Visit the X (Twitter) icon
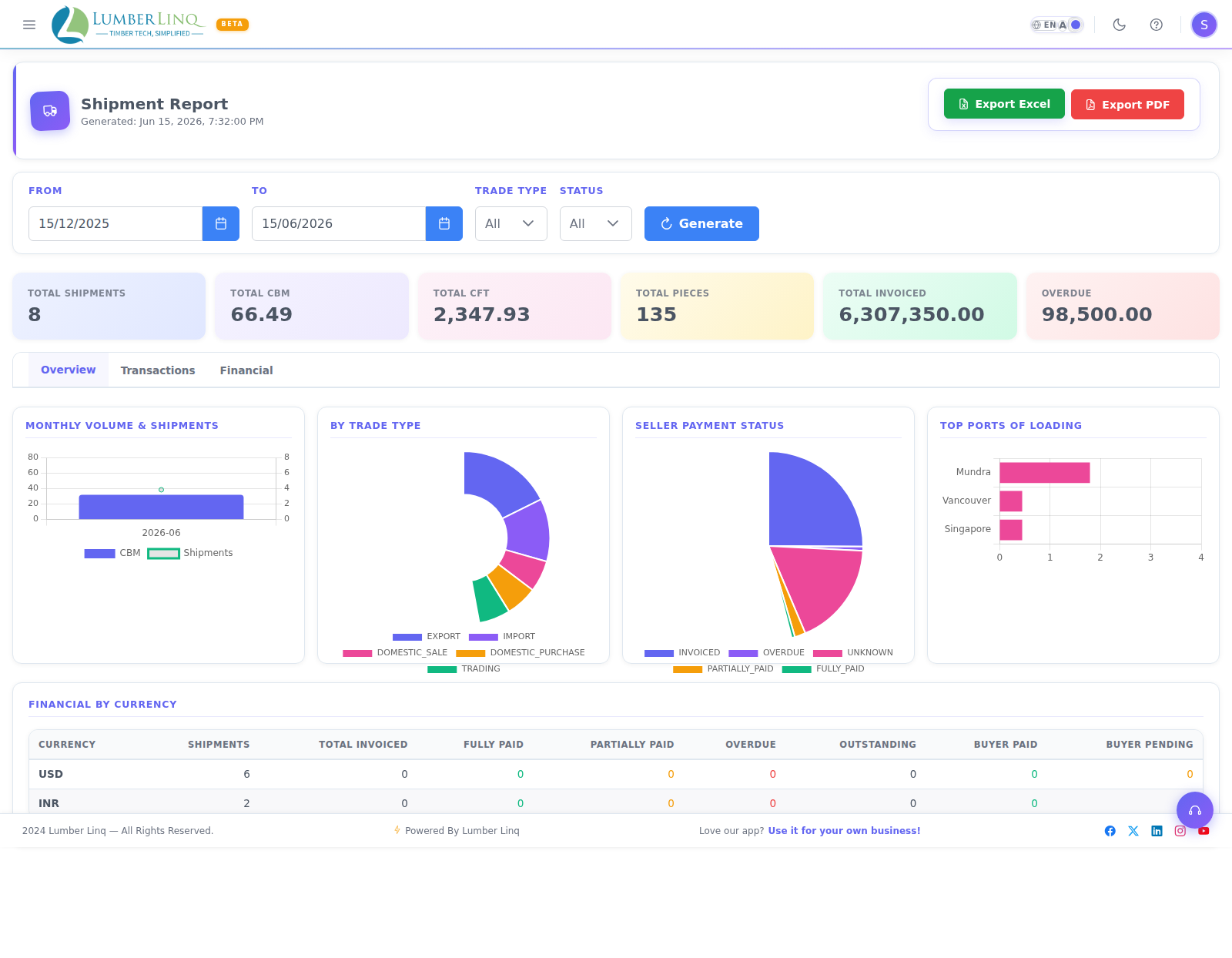1232x958 pixels. pos(1133,831)
